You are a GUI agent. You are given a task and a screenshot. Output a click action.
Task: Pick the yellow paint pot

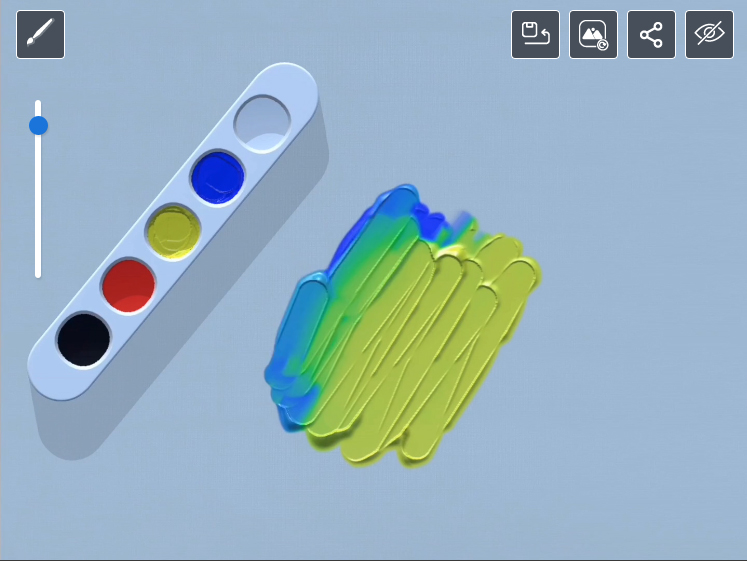[x=173, y=232]
